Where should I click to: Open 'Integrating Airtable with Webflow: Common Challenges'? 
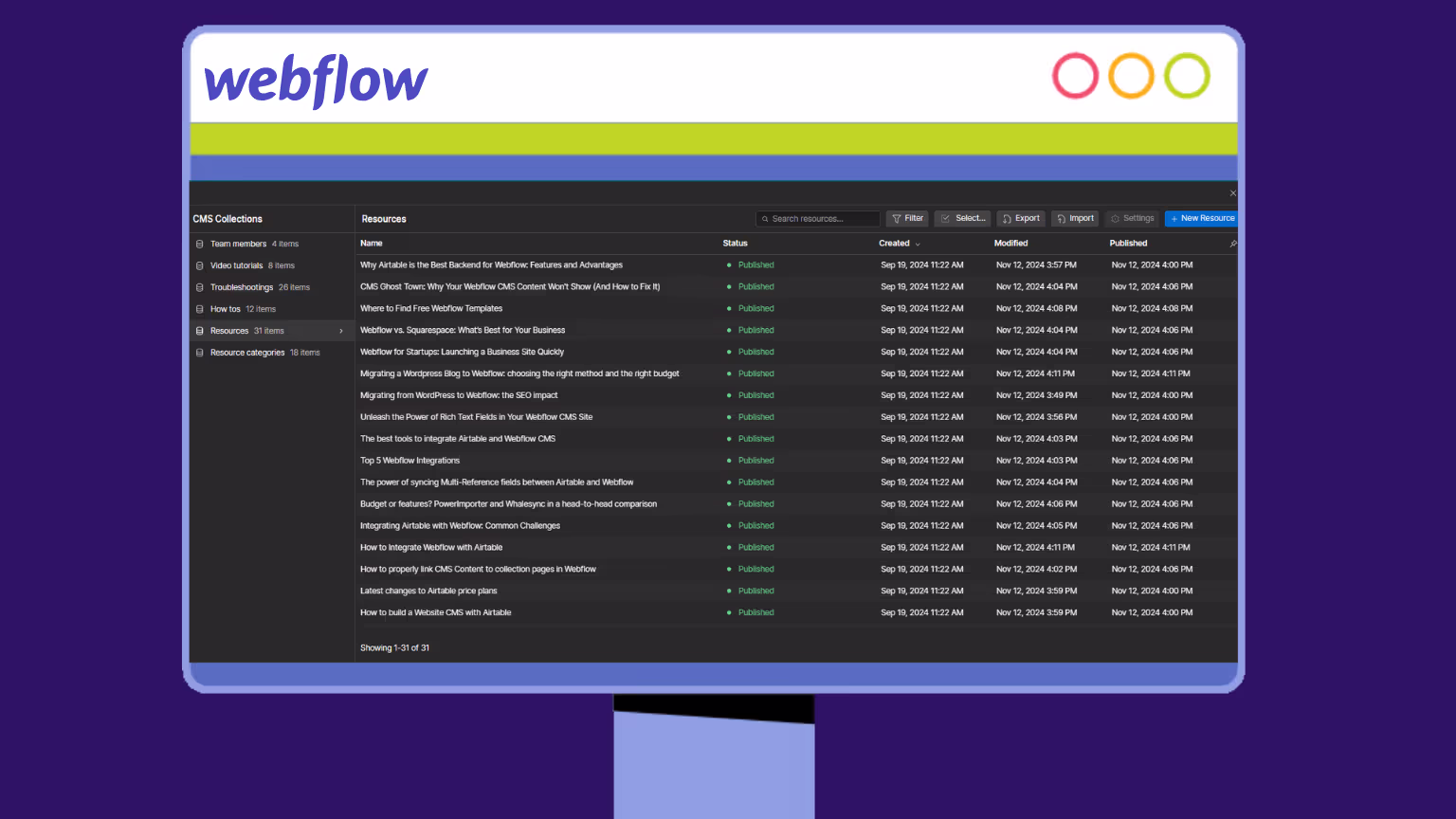(x=460, y=527)
